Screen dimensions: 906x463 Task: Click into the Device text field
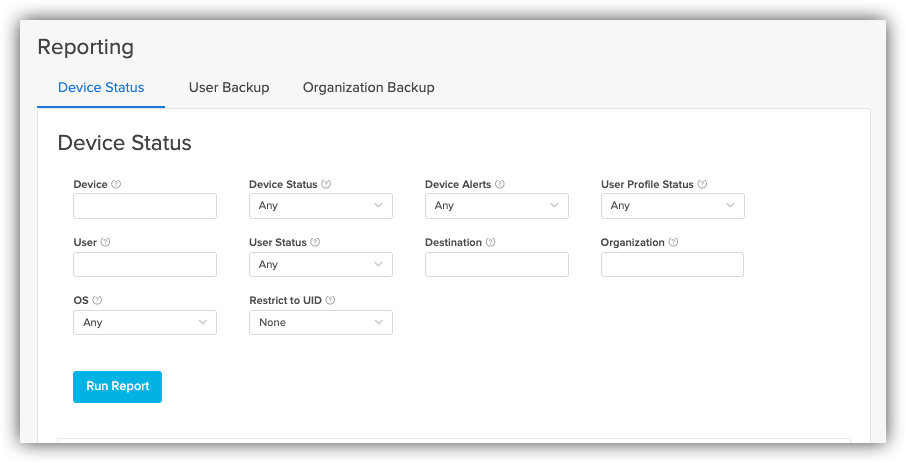(x=145, y=206)
